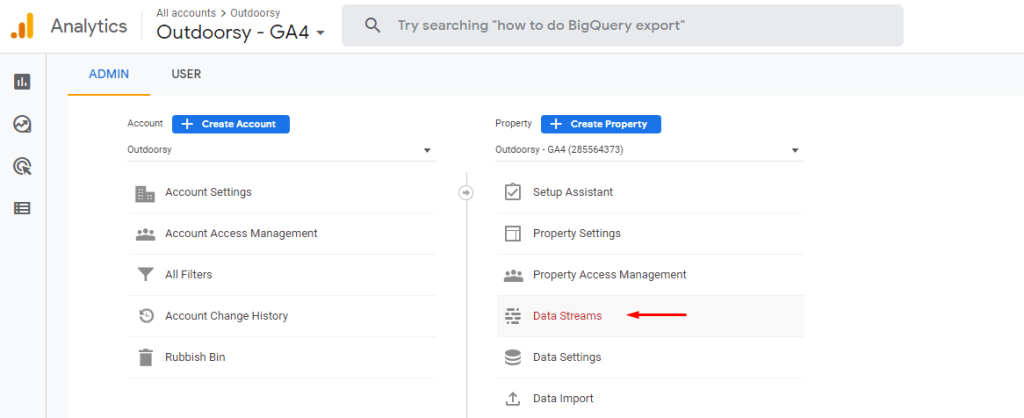Image resolution: width=1024 pixels, height=418 pixels.
Task: Click the All Filters funnel icon
Action: (x=145, y=275)
